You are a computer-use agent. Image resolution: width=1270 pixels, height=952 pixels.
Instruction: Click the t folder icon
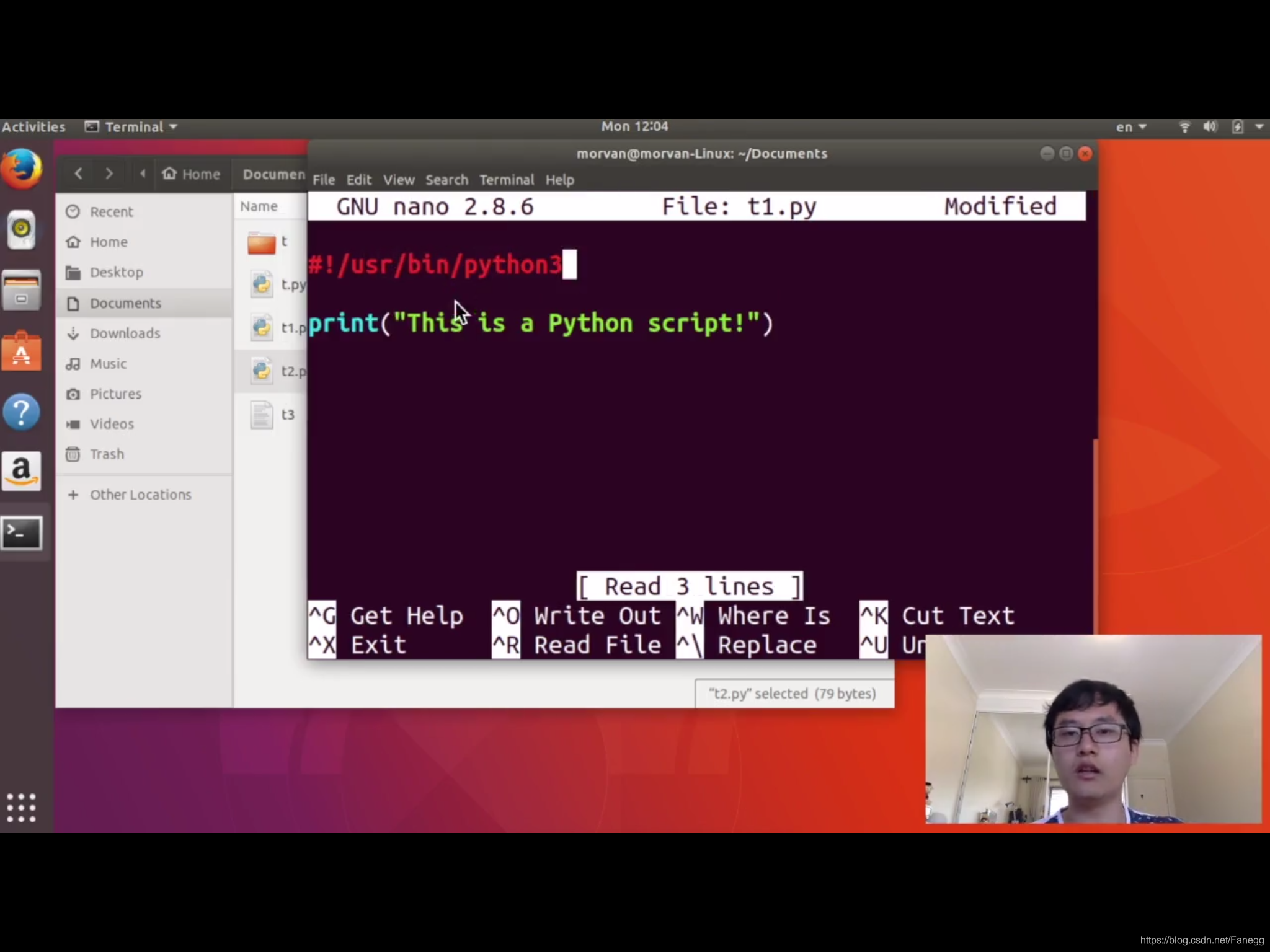[261, 242]
